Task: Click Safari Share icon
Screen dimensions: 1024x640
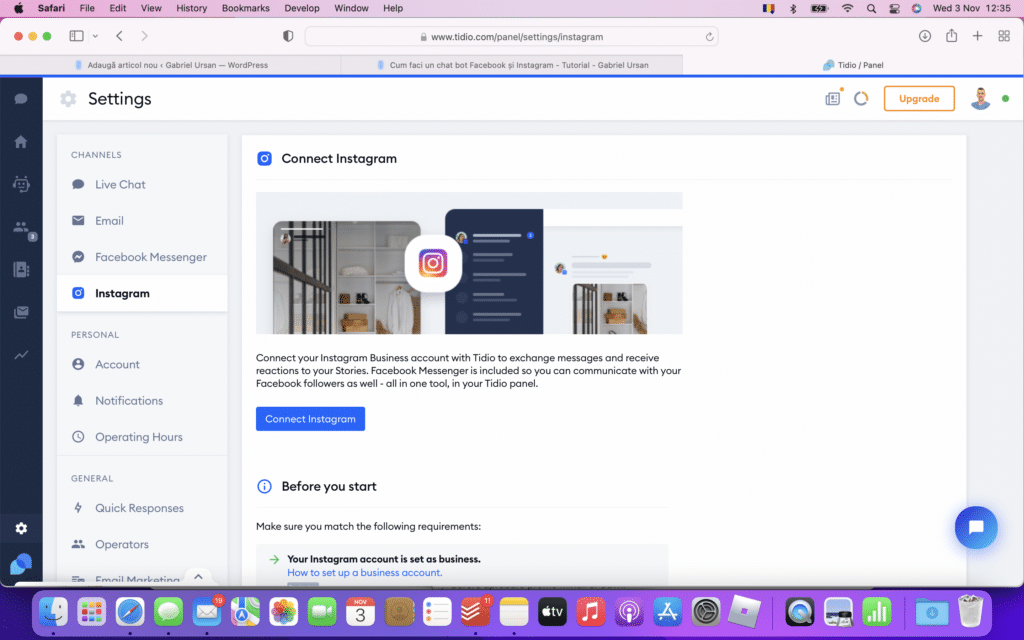Action: 952,36
